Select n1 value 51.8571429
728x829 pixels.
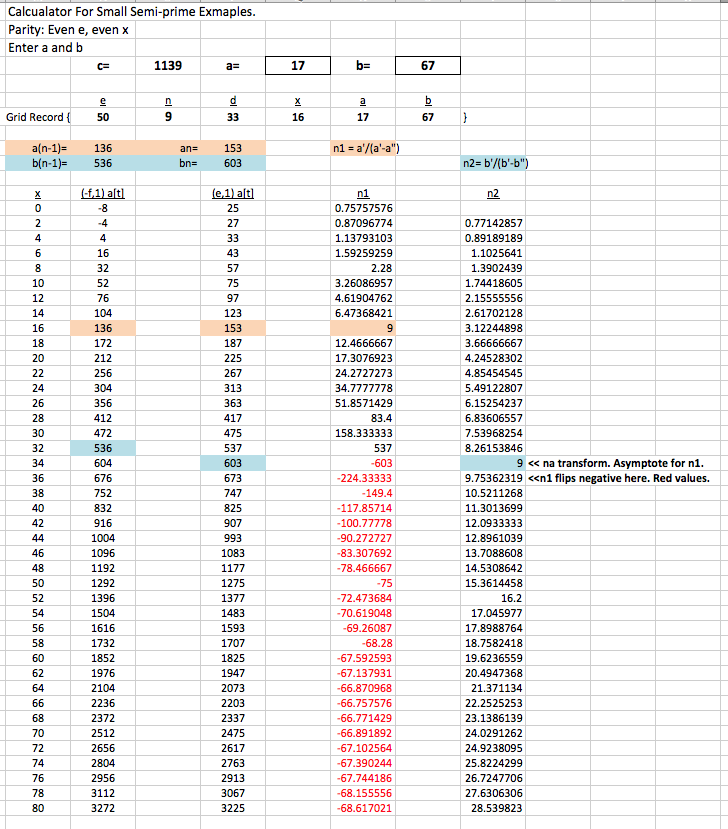364,403
